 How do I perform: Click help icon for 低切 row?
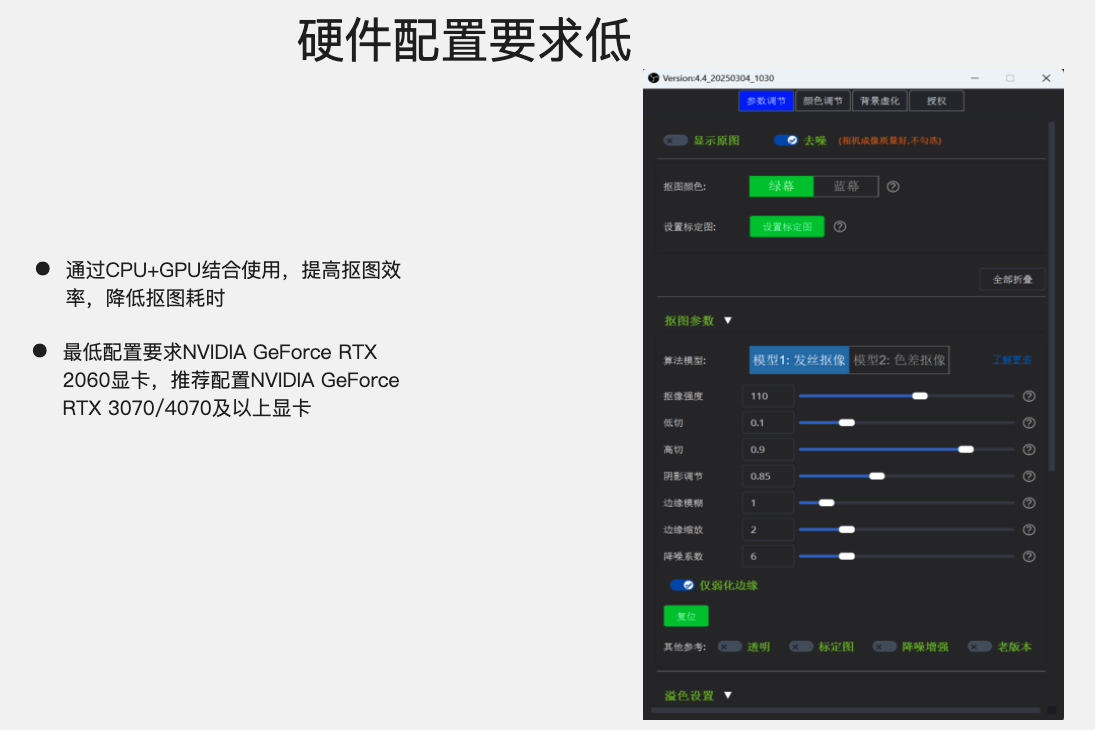pos(1028,423)
